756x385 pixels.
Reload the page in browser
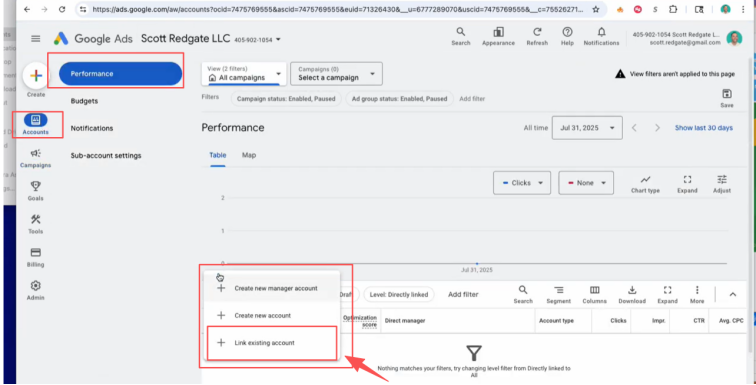pos(62,9)
